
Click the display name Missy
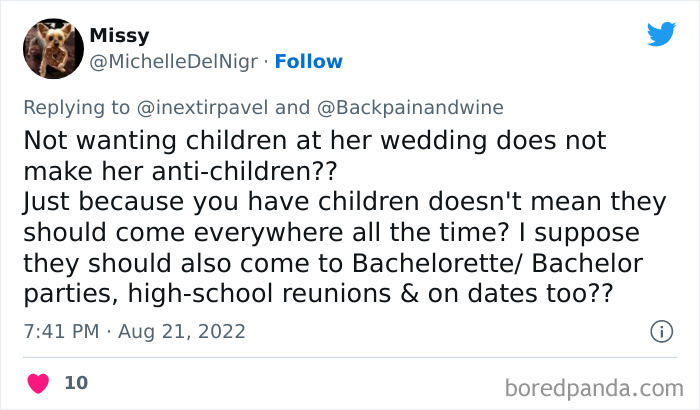pyautogui.click(x=119, y=36)
